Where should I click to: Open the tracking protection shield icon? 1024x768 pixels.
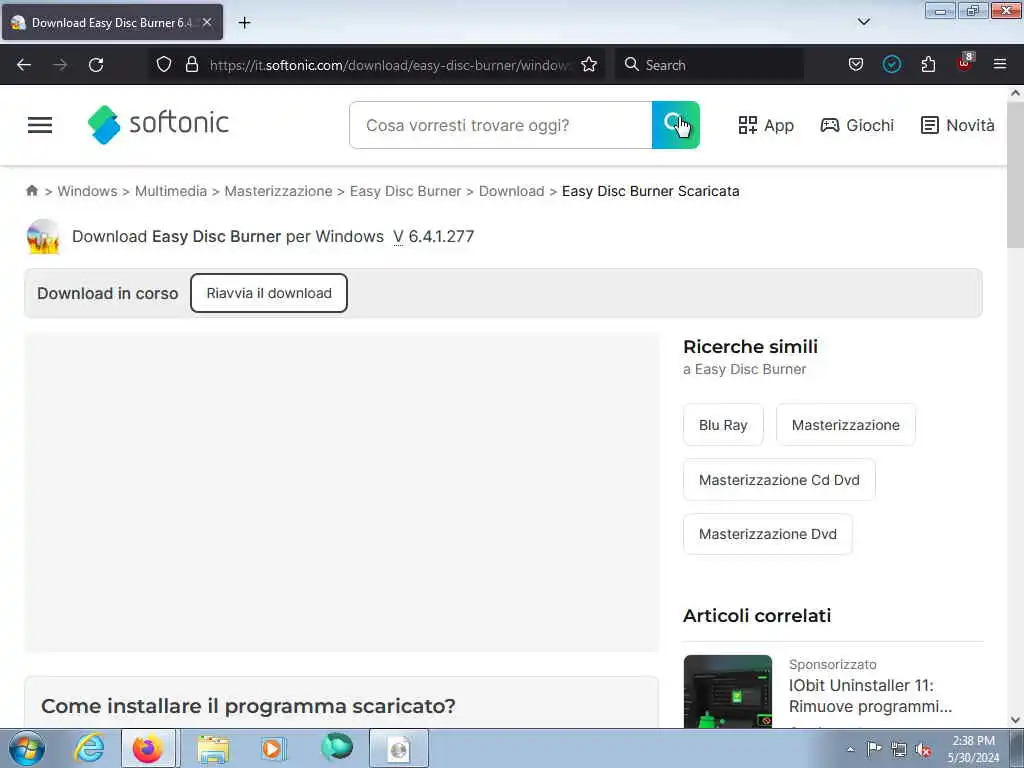[x=164, y=64]
